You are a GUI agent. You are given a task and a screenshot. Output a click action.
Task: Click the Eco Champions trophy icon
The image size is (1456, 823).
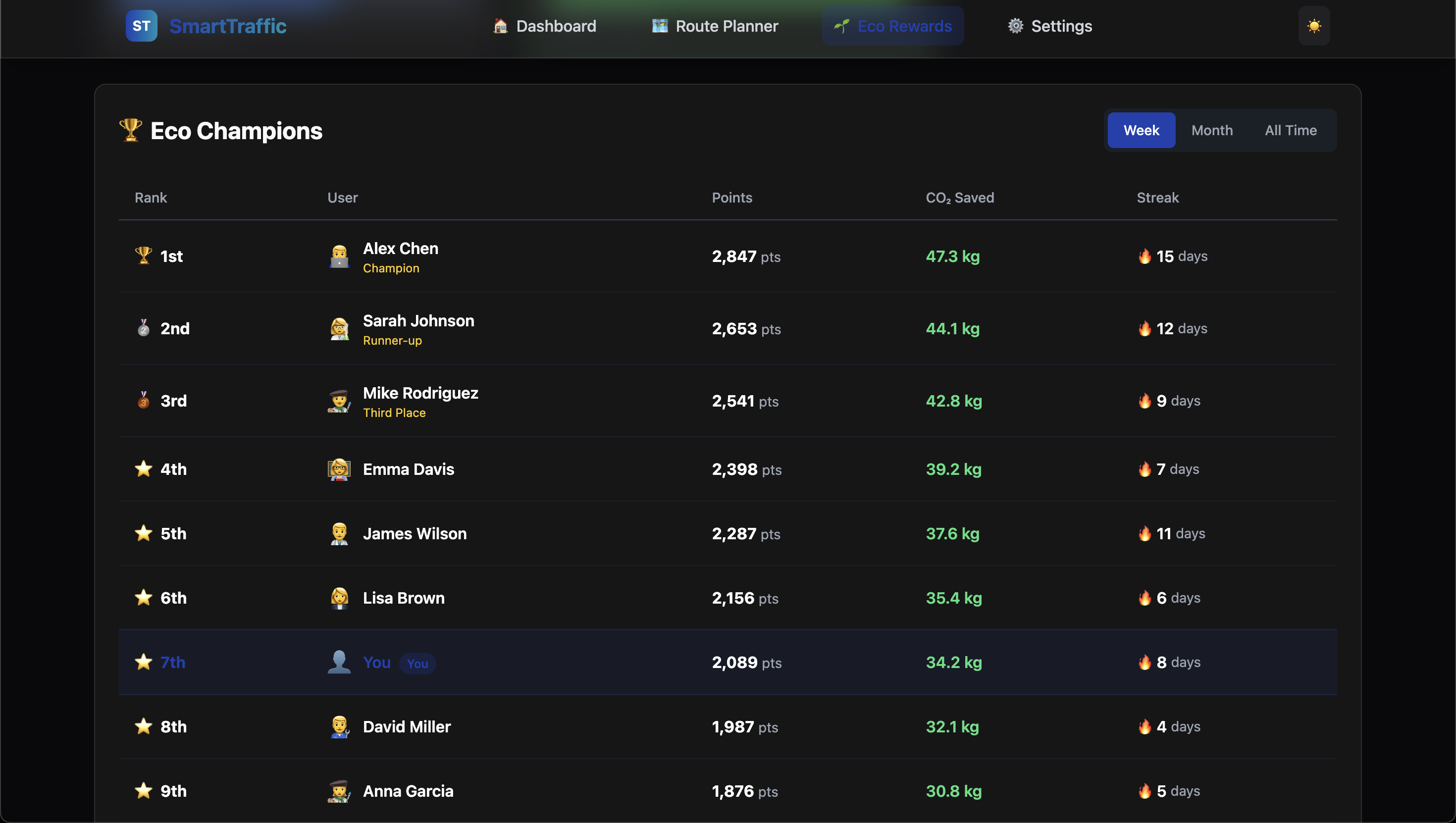pyautogui.click(x=130, y=131)
